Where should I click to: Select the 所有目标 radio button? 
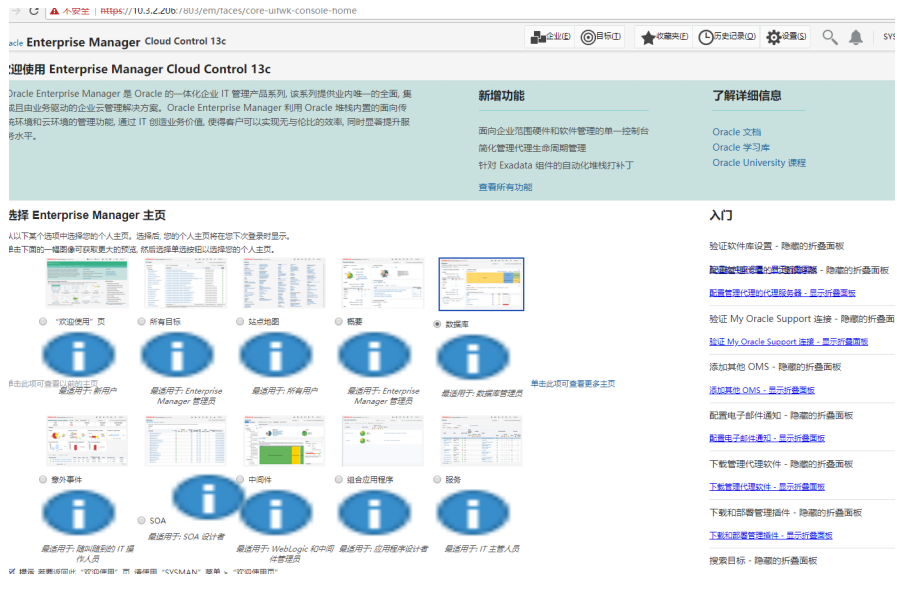point(140,320)
